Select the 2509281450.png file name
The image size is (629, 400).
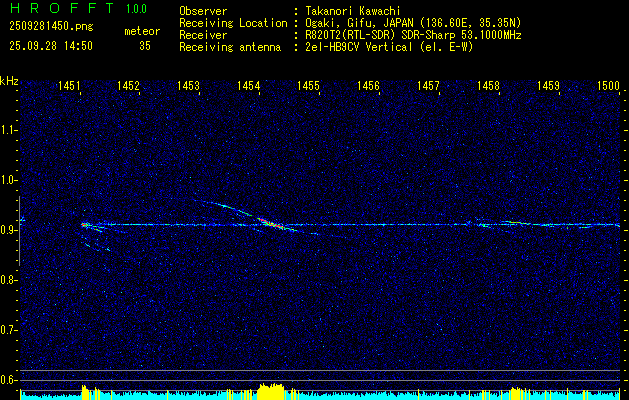pyautogui.click(x=51, y=27)
